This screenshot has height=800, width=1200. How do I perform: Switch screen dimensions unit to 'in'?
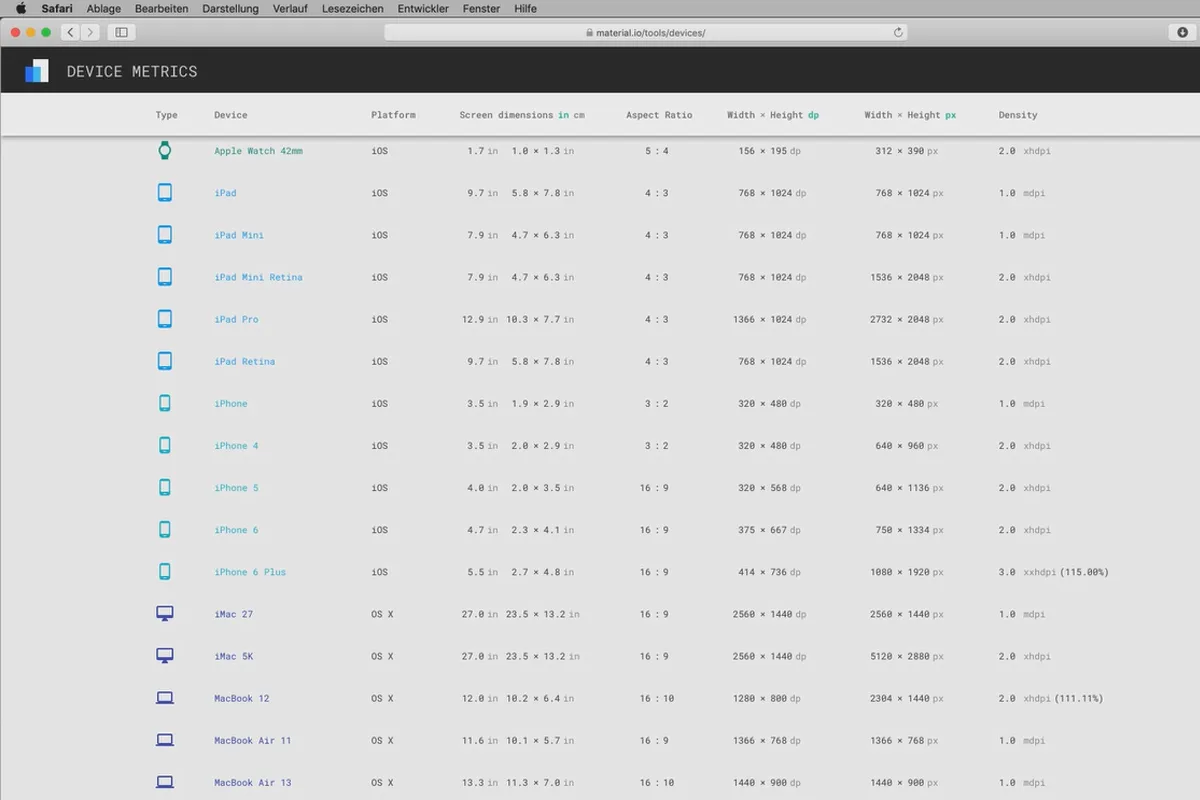pos(563,115)
